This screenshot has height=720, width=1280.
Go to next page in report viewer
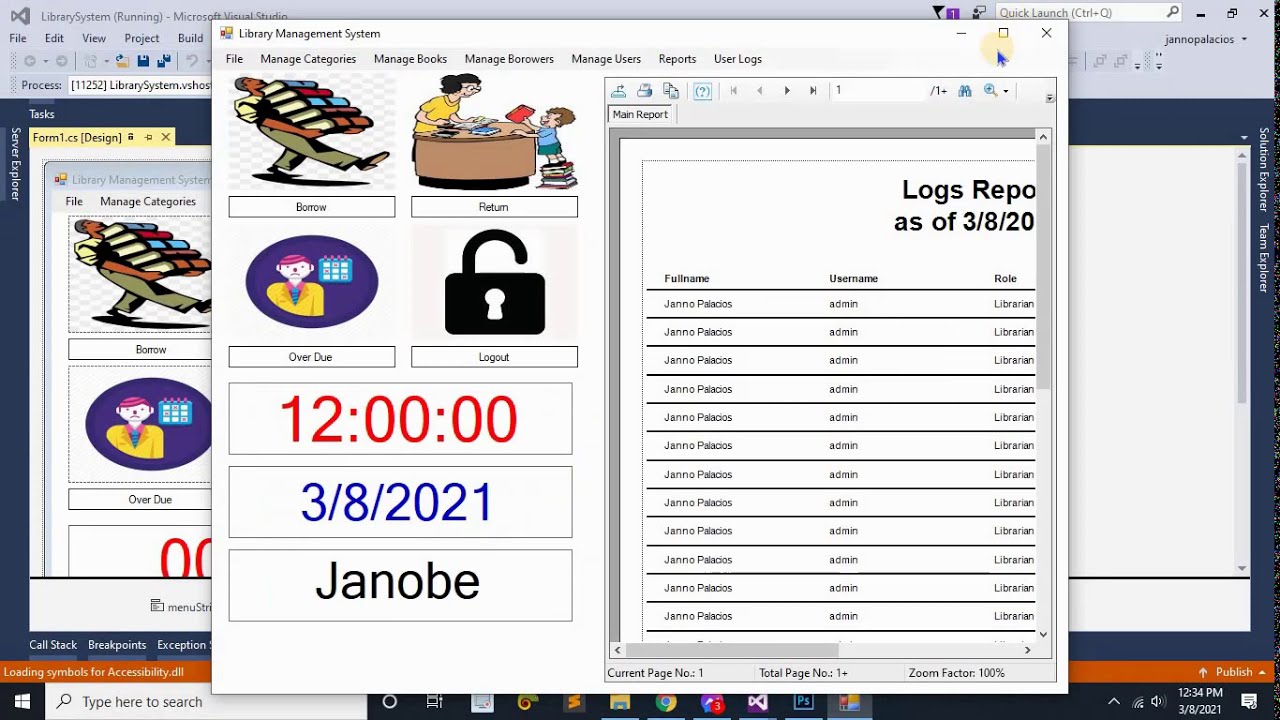pos(787,91)
